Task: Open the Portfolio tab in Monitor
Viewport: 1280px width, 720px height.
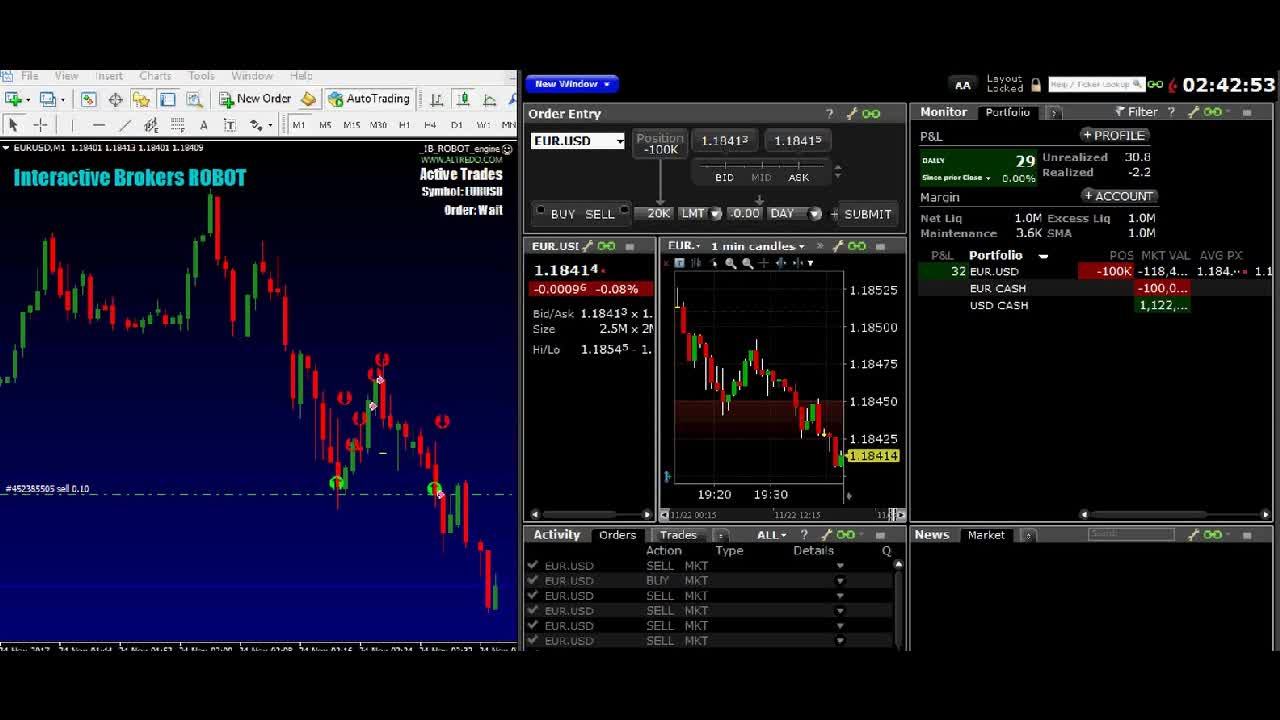Action: click(x=1007, y=112)
